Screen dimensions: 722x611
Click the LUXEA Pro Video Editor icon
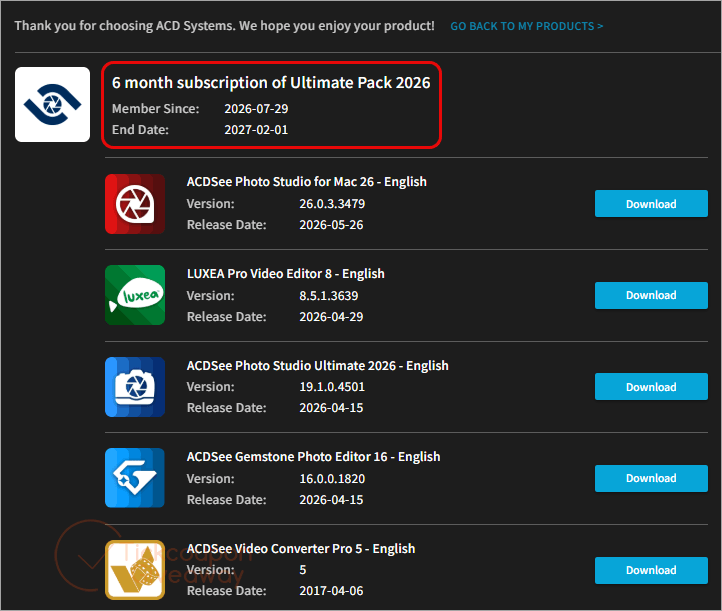(135, 295)
